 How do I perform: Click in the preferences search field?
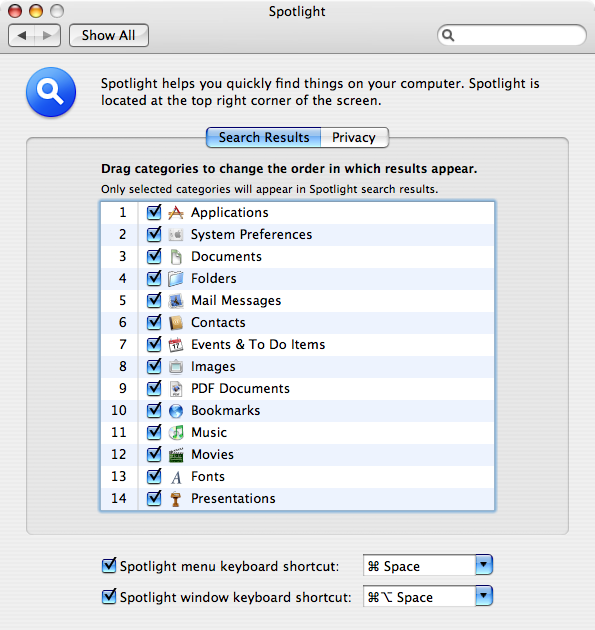point(512,35)
